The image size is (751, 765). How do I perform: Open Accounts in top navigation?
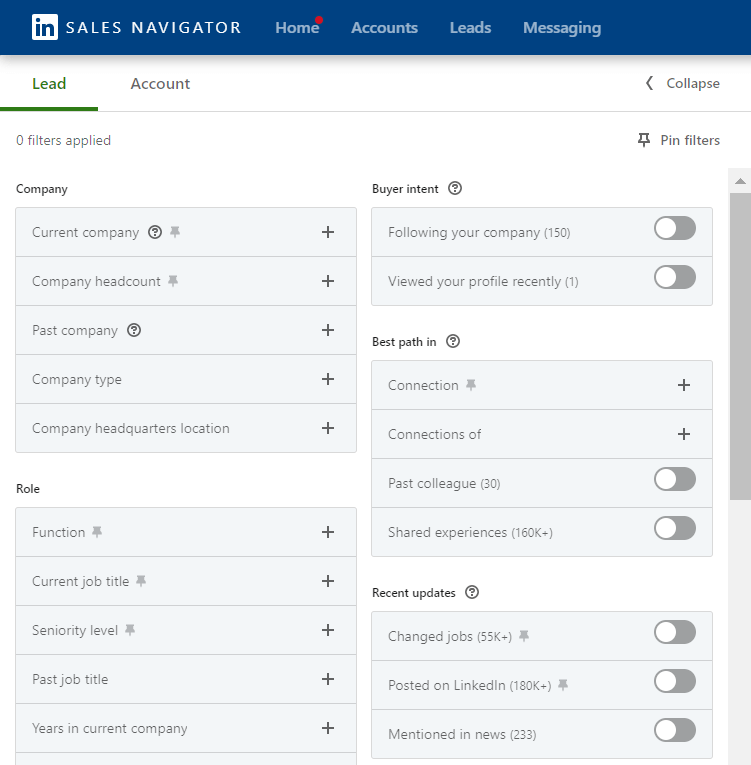click(385, 28)
